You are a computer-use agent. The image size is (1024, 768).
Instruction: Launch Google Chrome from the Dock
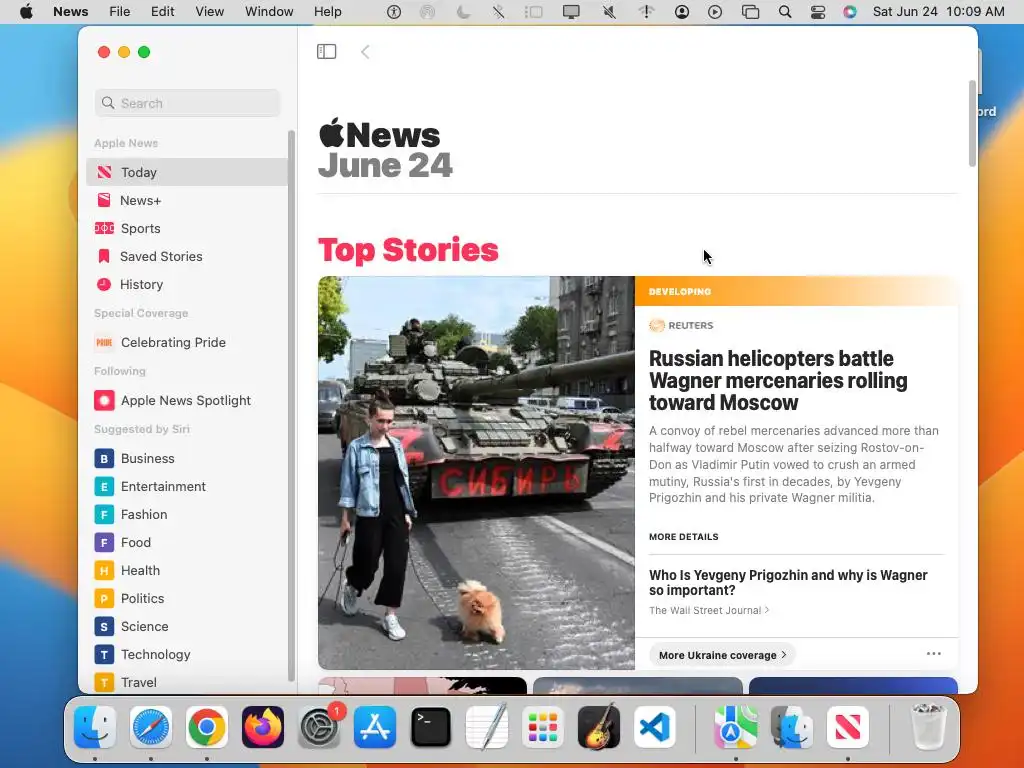click(x=207, y=727)
